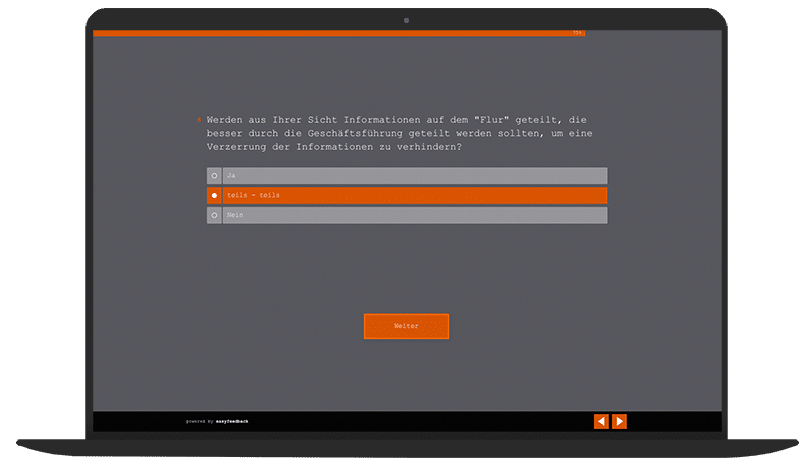
Task: Select the 'teils - teils' radio button
Action: click(214, 195)
